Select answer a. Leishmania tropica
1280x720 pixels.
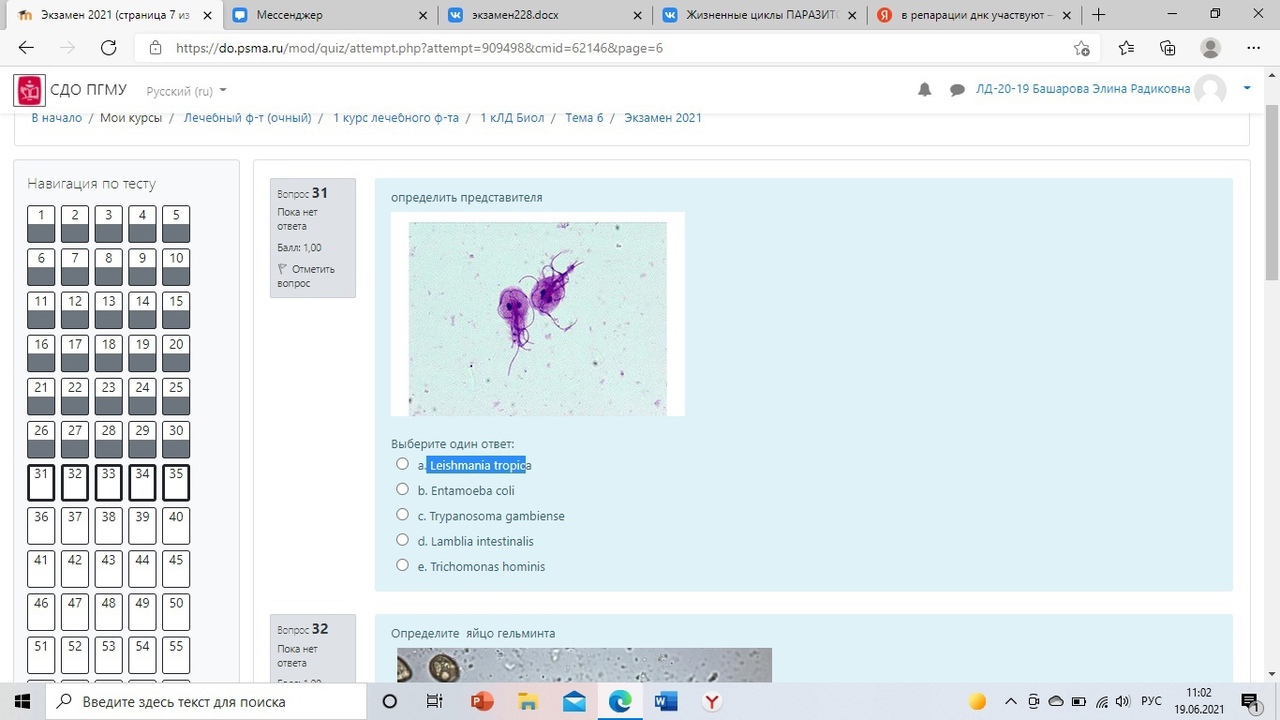point(402,464)
